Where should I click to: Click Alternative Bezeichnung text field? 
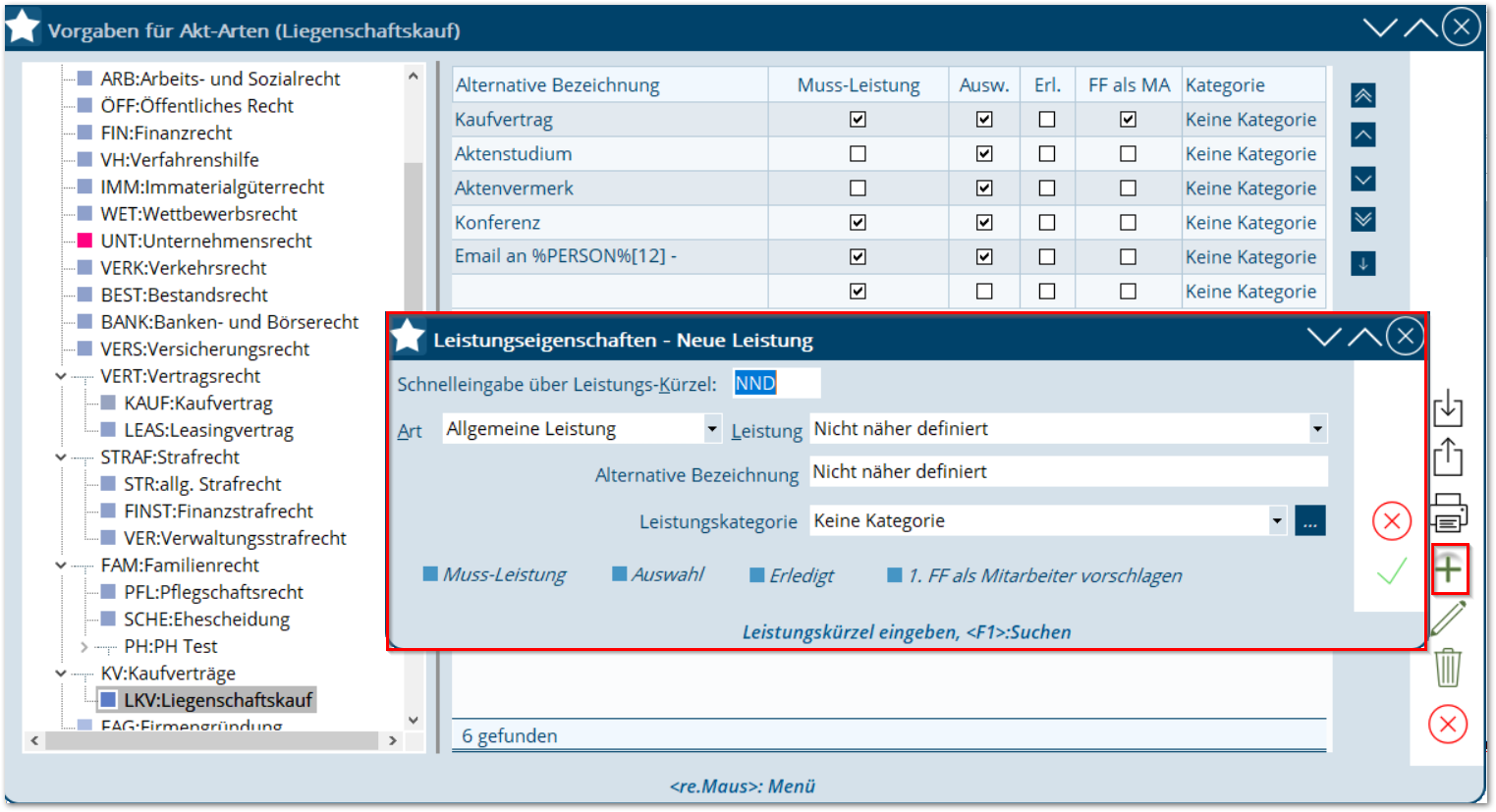coord(1069,471)
